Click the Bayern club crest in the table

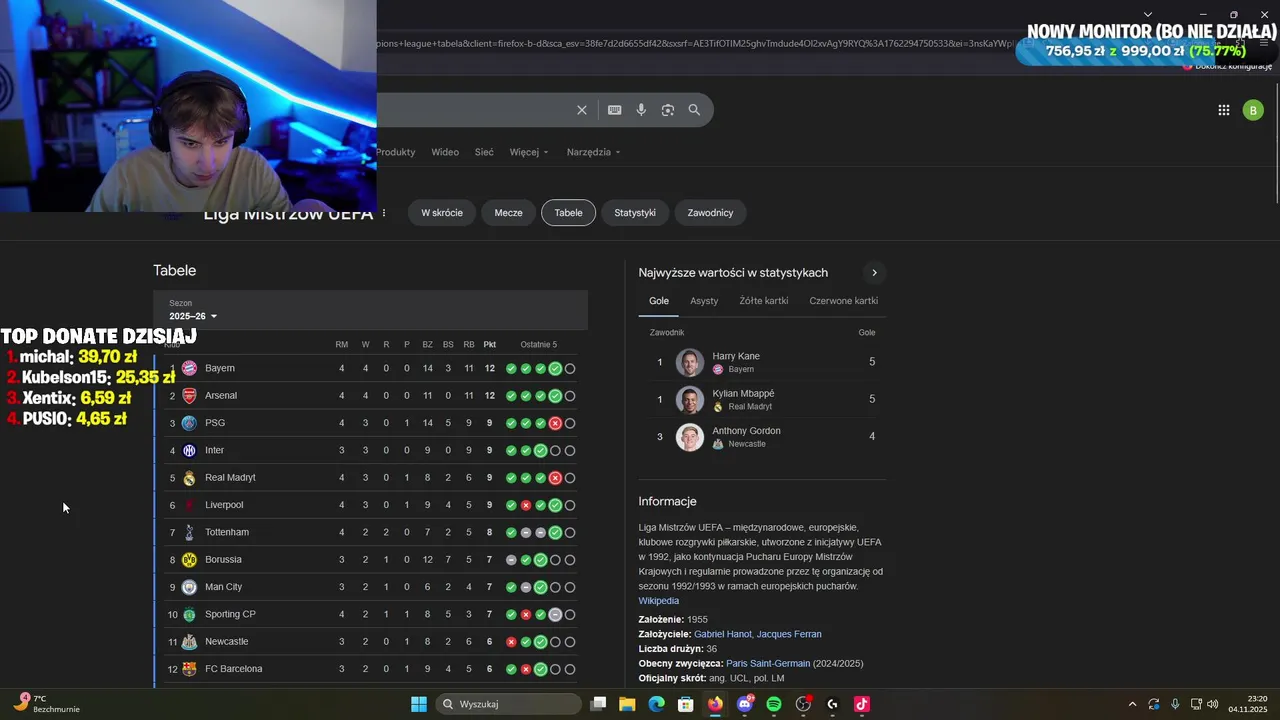189,368
